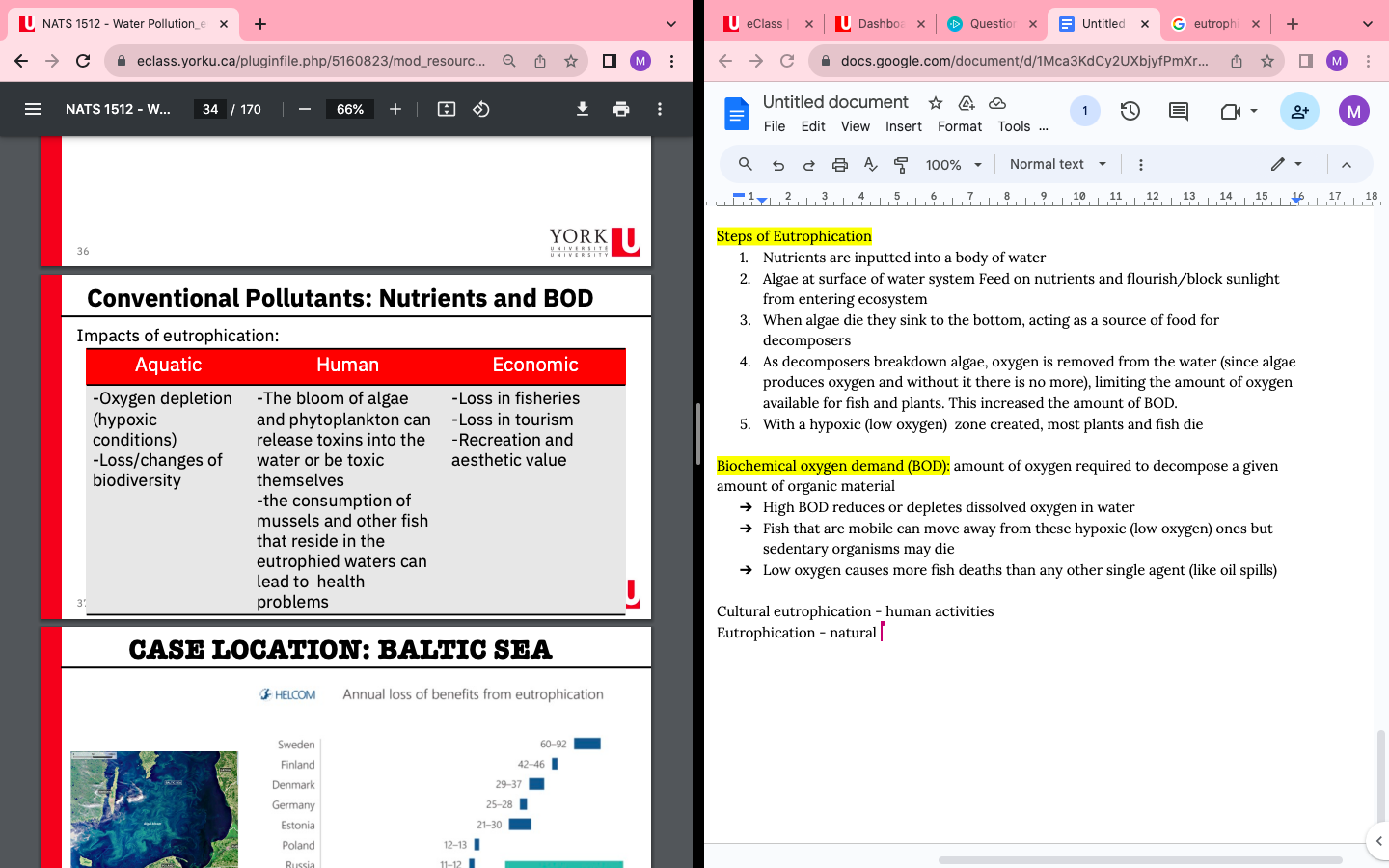Viewport: 1389px width, 868px height.
Task: Switch to the eClass browser tab
Action: point(762,24)
